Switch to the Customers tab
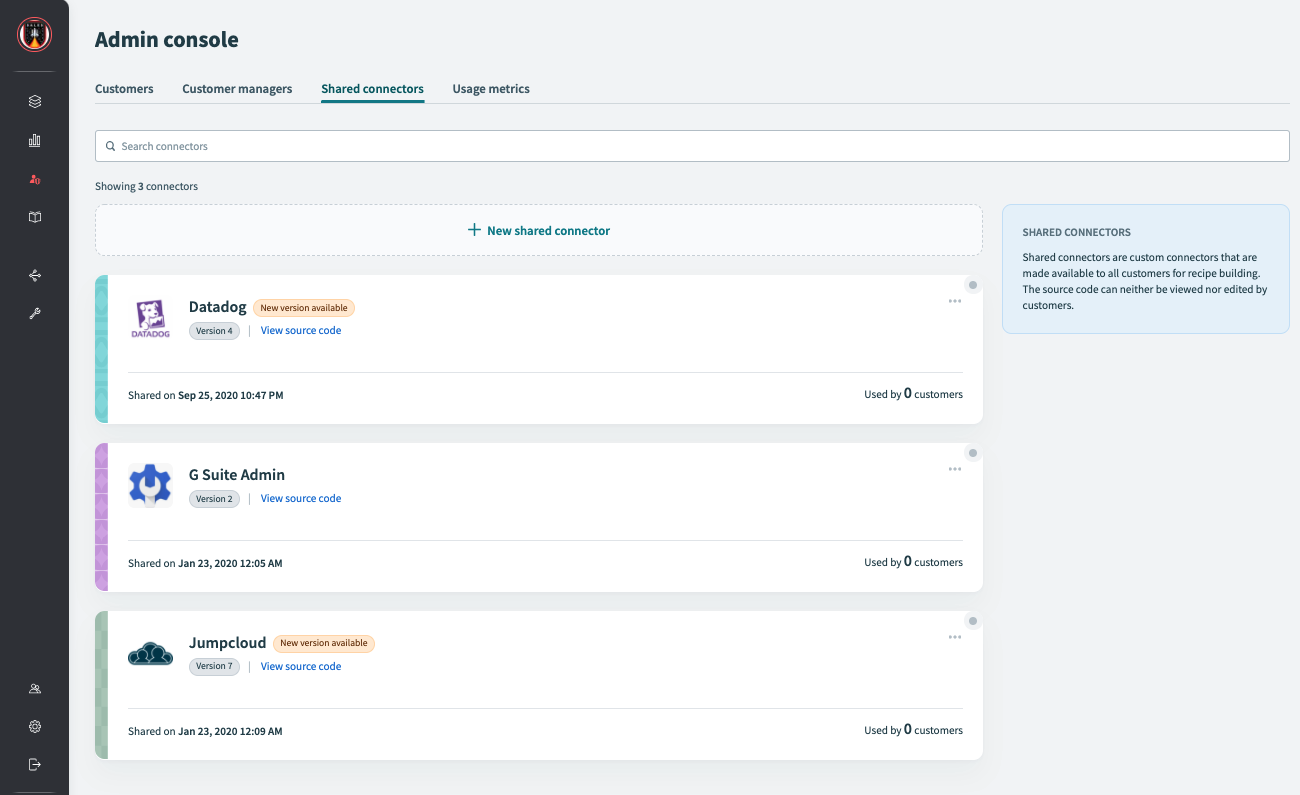Image resolution: width=1300 pixels, height=795 pixels. tap(124, 89)
